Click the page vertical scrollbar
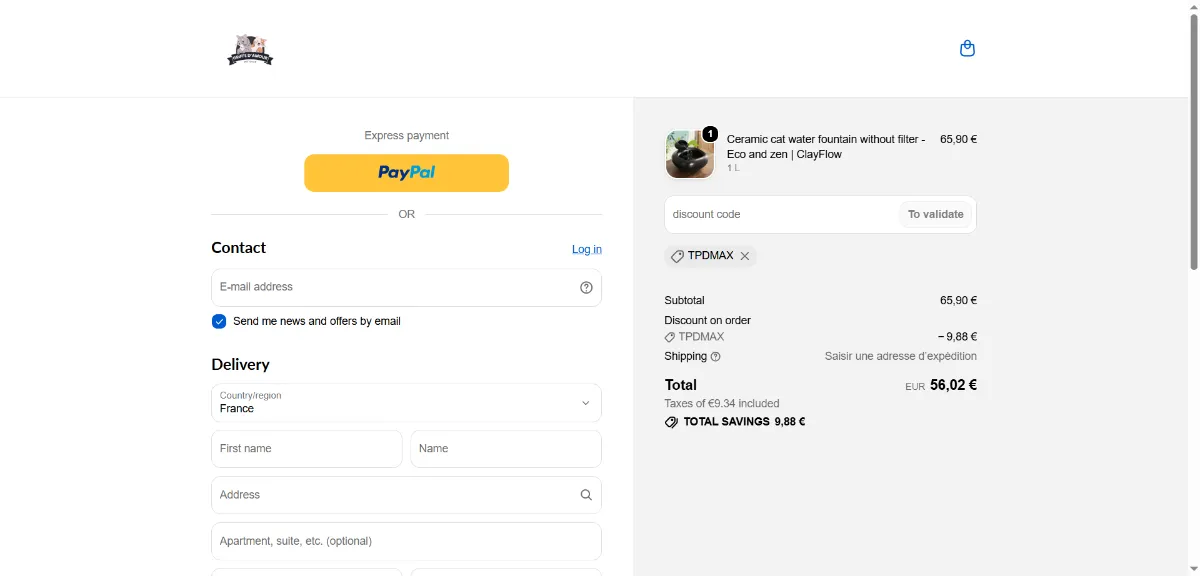This screenshot has height=576, width=1200. [x=1194, y=140]
